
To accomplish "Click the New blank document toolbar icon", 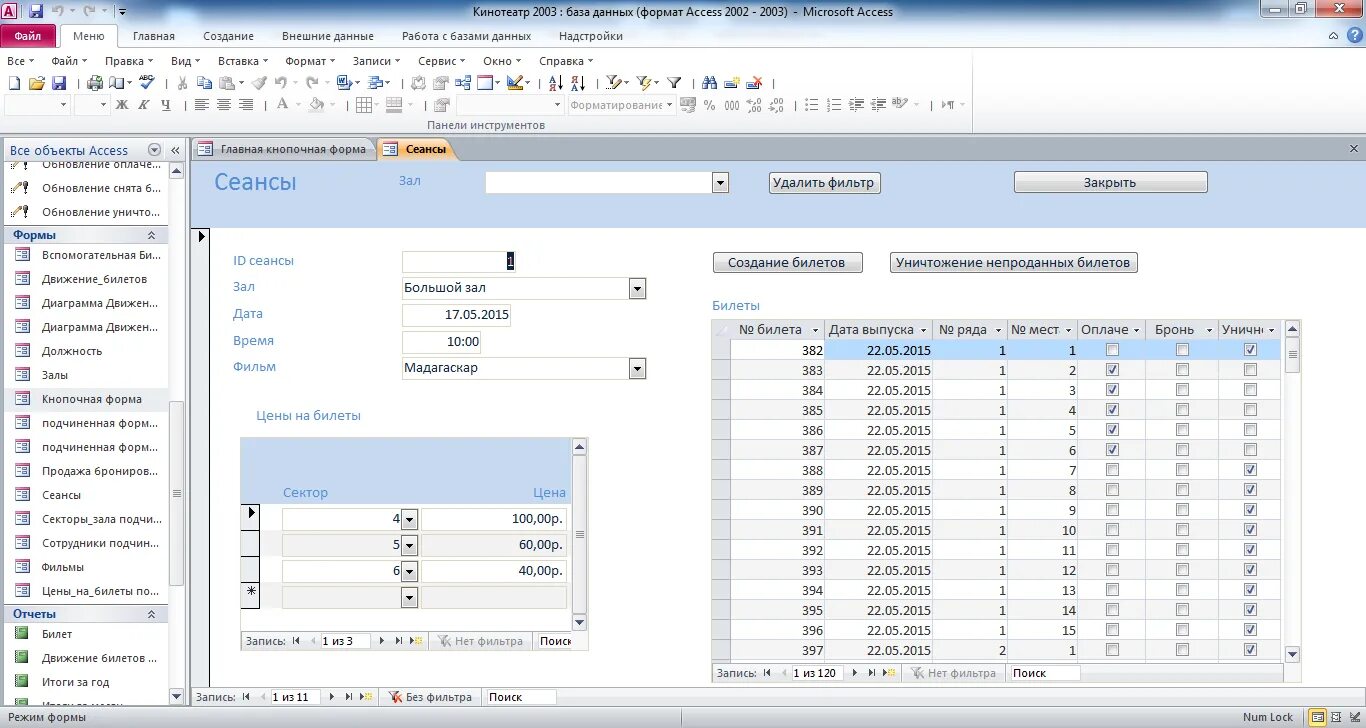I will 14,83.
